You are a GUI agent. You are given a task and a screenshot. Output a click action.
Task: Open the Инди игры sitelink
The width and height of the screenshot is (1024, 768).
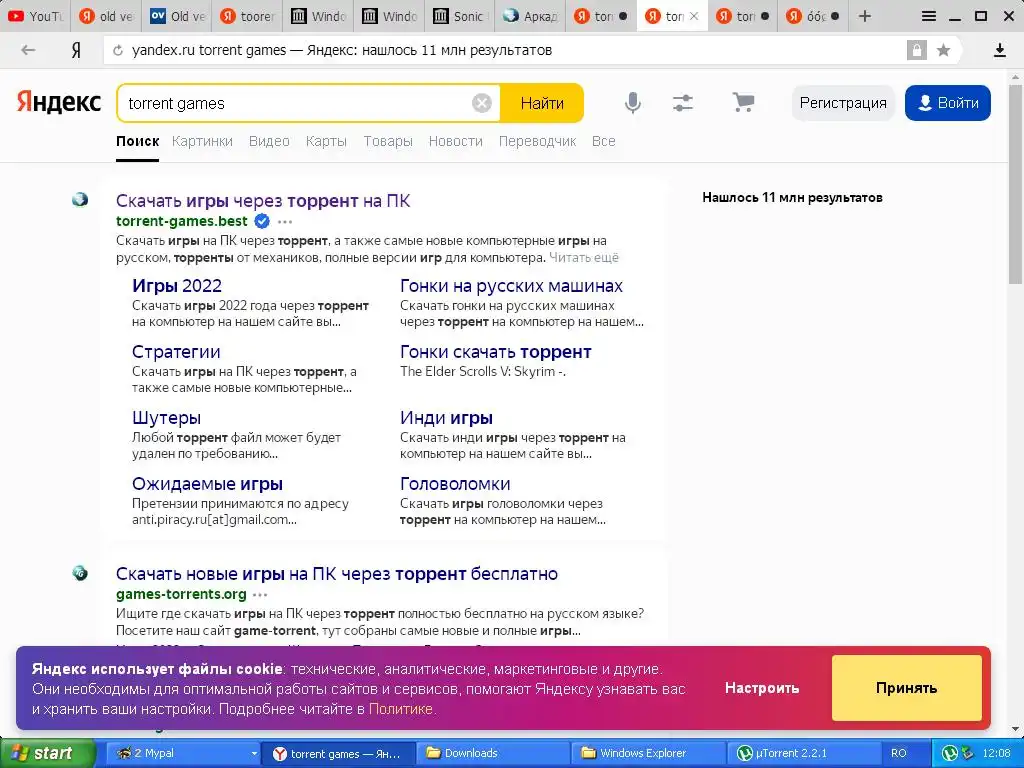(x=447, y=417)
